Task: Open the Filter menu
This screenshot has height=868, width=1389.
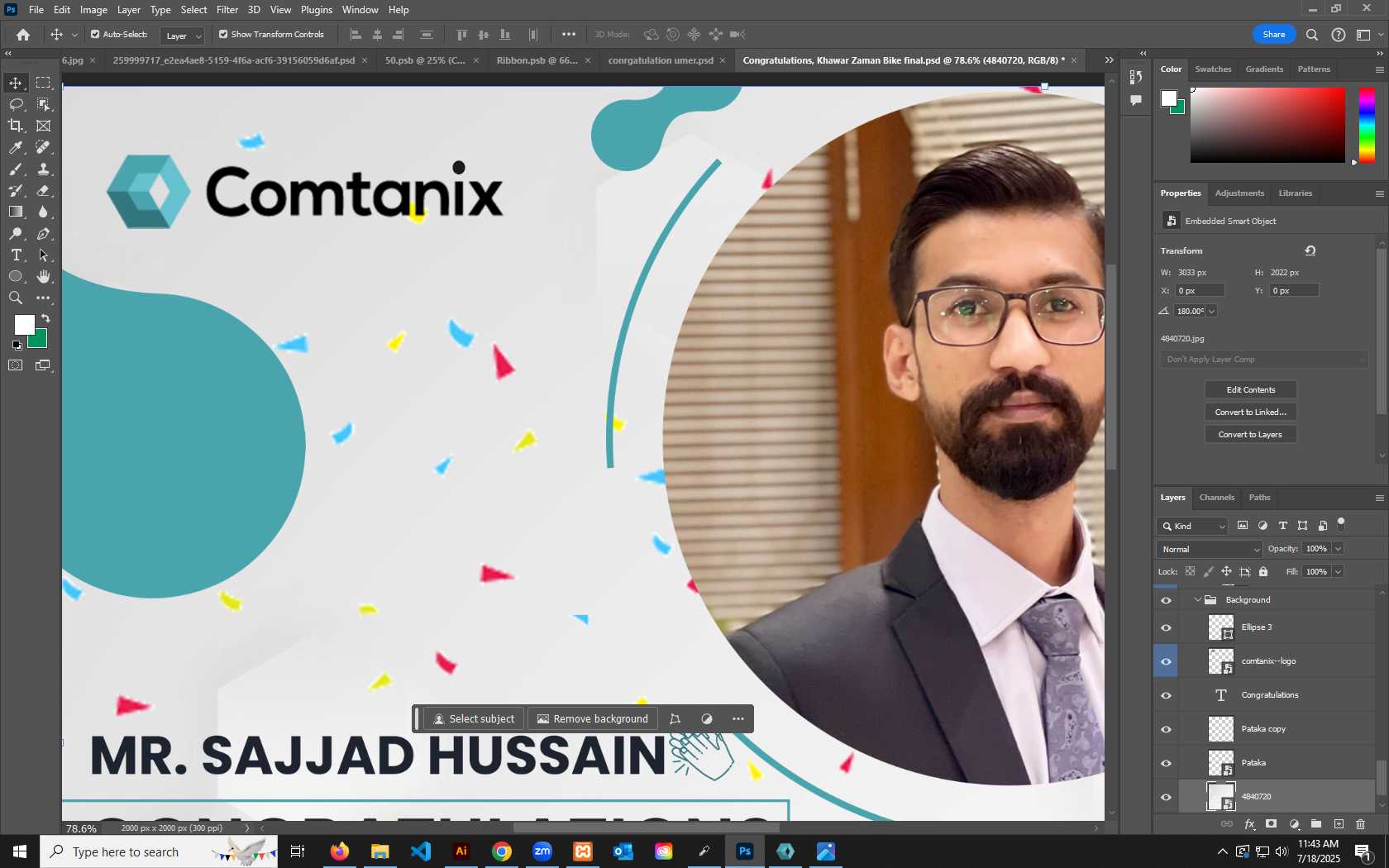Action: 227,10
